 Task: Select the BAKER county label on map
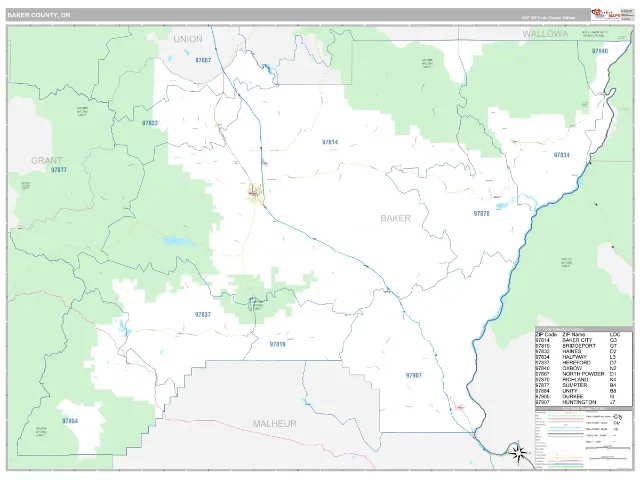[396, 218]
